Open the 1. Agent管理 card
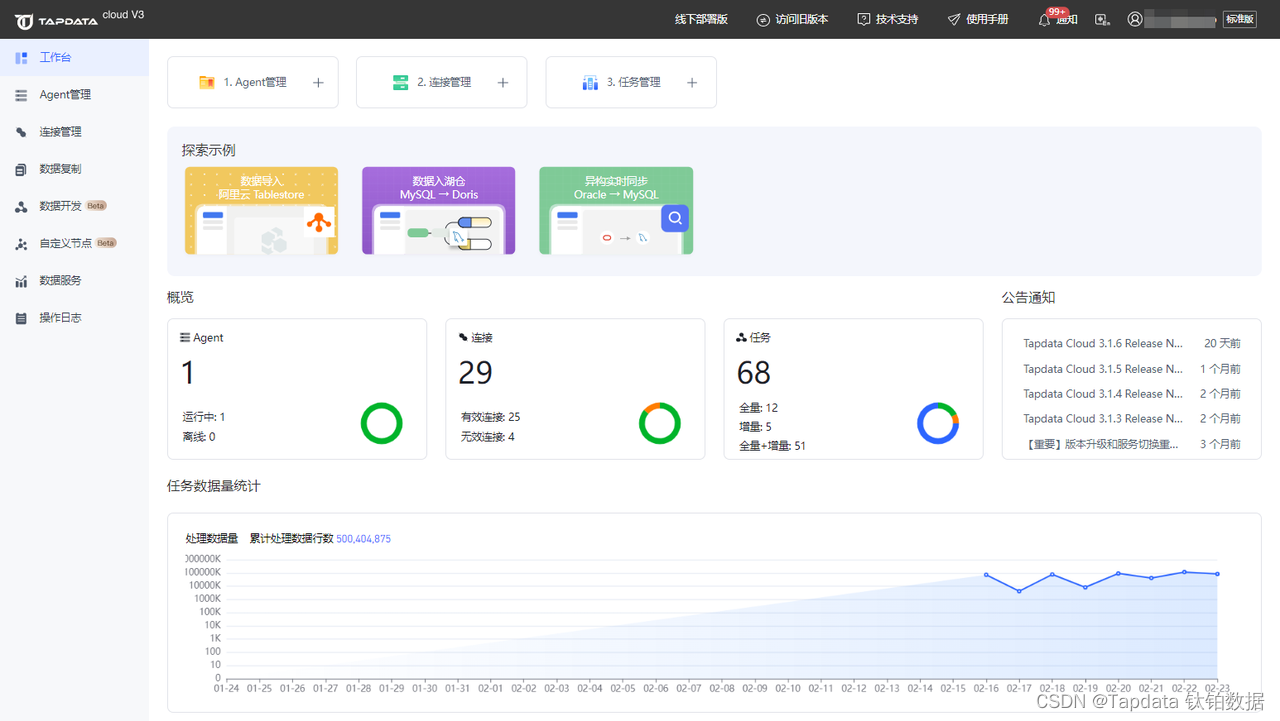 point(253,82)
